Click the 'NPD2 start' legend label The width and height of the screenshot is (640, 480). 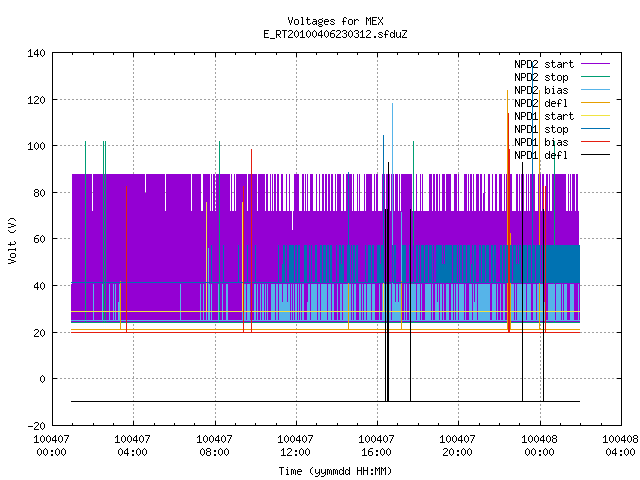pos(544,64)
